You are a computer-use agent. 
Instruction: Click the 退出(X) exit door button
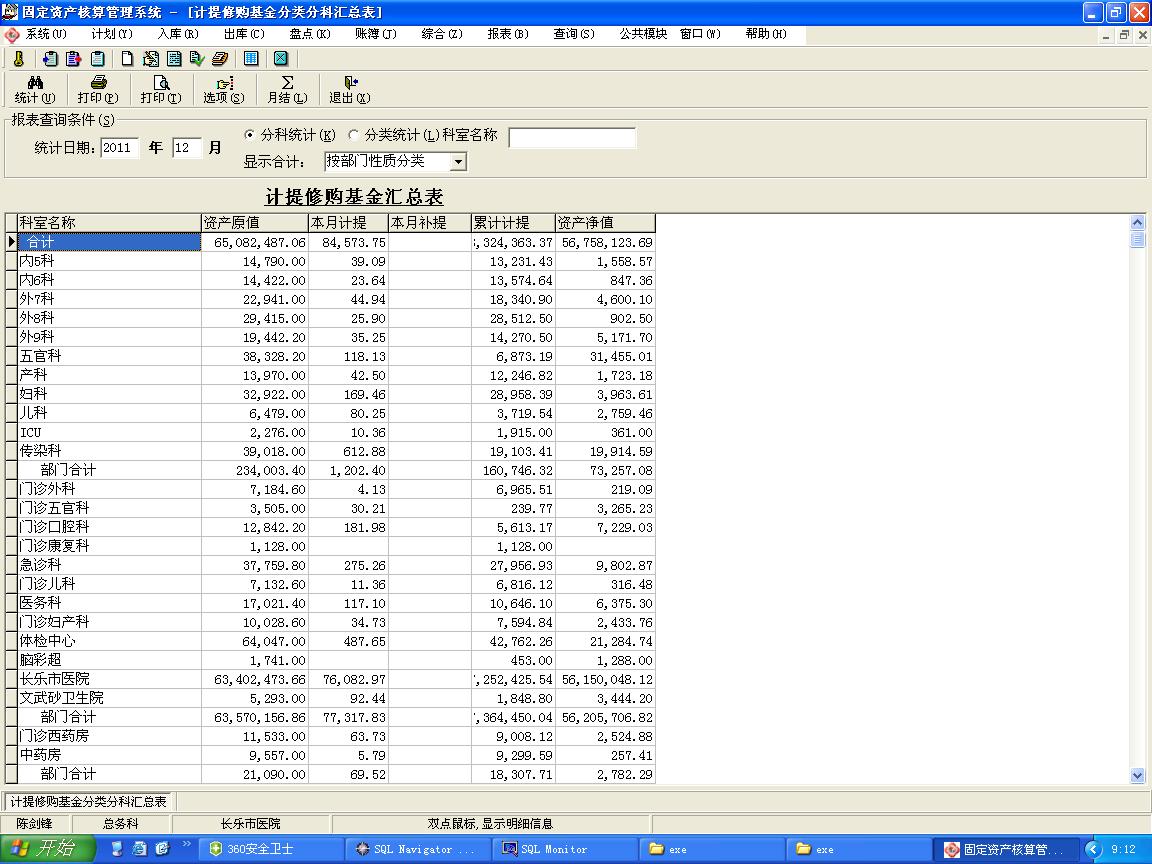pos(350,90)
